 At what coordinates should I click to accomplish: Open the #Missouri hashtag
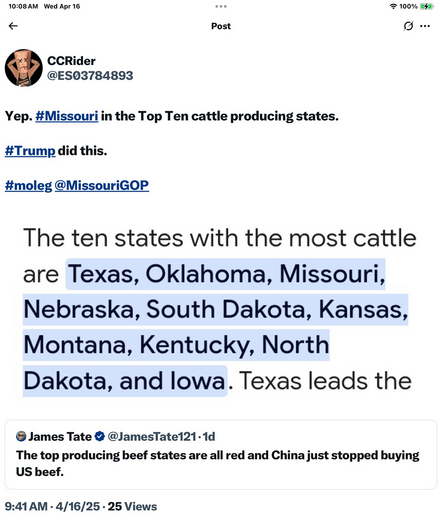pyautogui.click(x=67, y=116)
